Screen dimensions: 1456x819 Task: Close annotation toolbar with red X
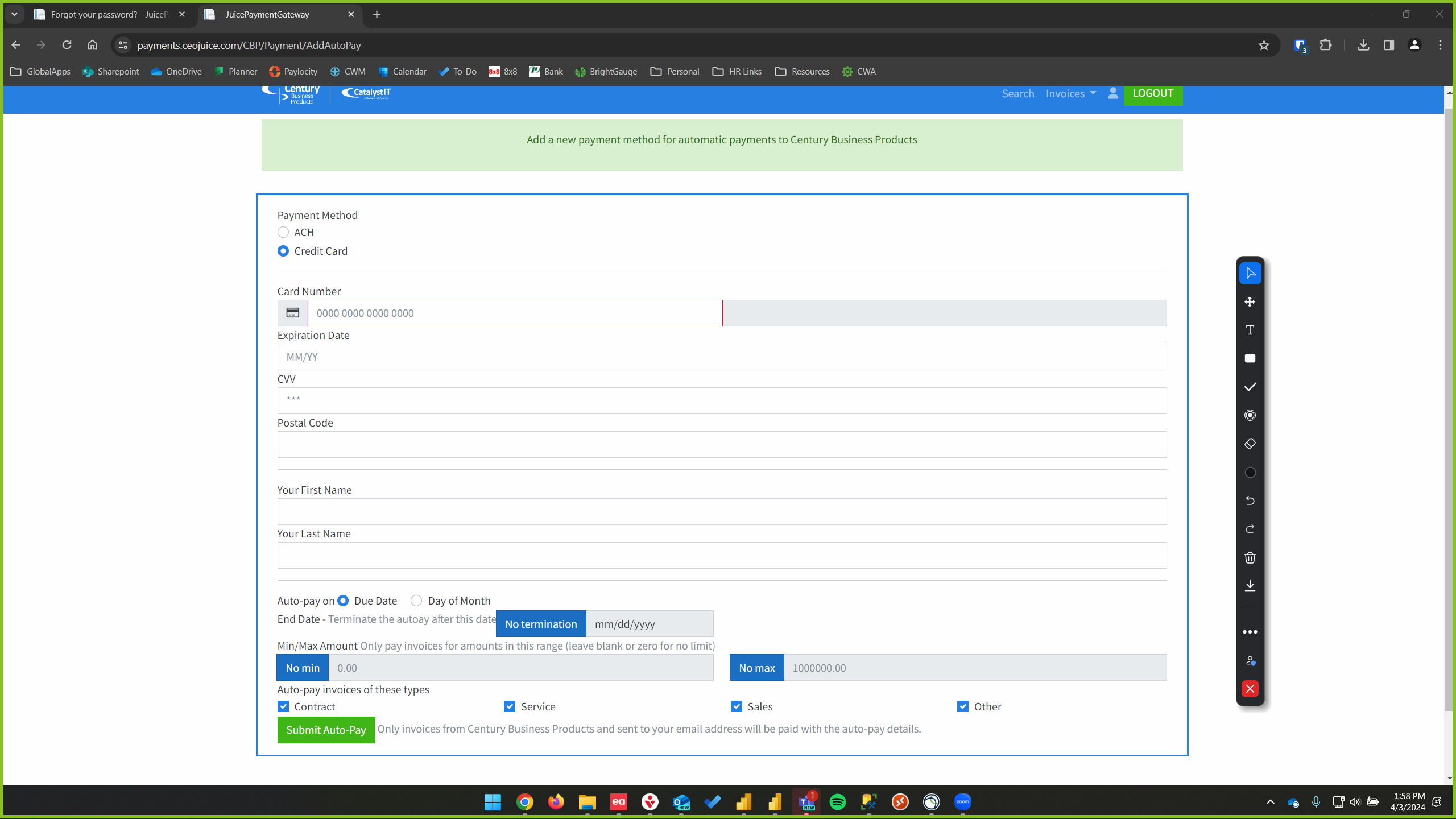click(x=1250, y=689)
